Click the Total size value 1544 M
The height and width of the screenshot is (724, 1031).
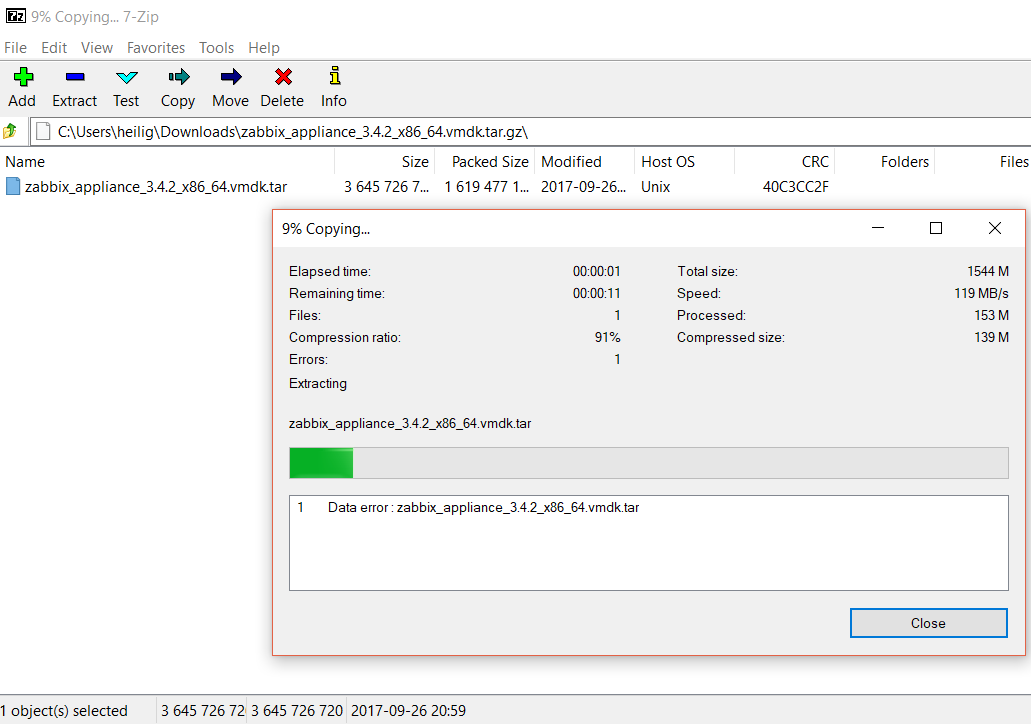[x=988, y=272]
